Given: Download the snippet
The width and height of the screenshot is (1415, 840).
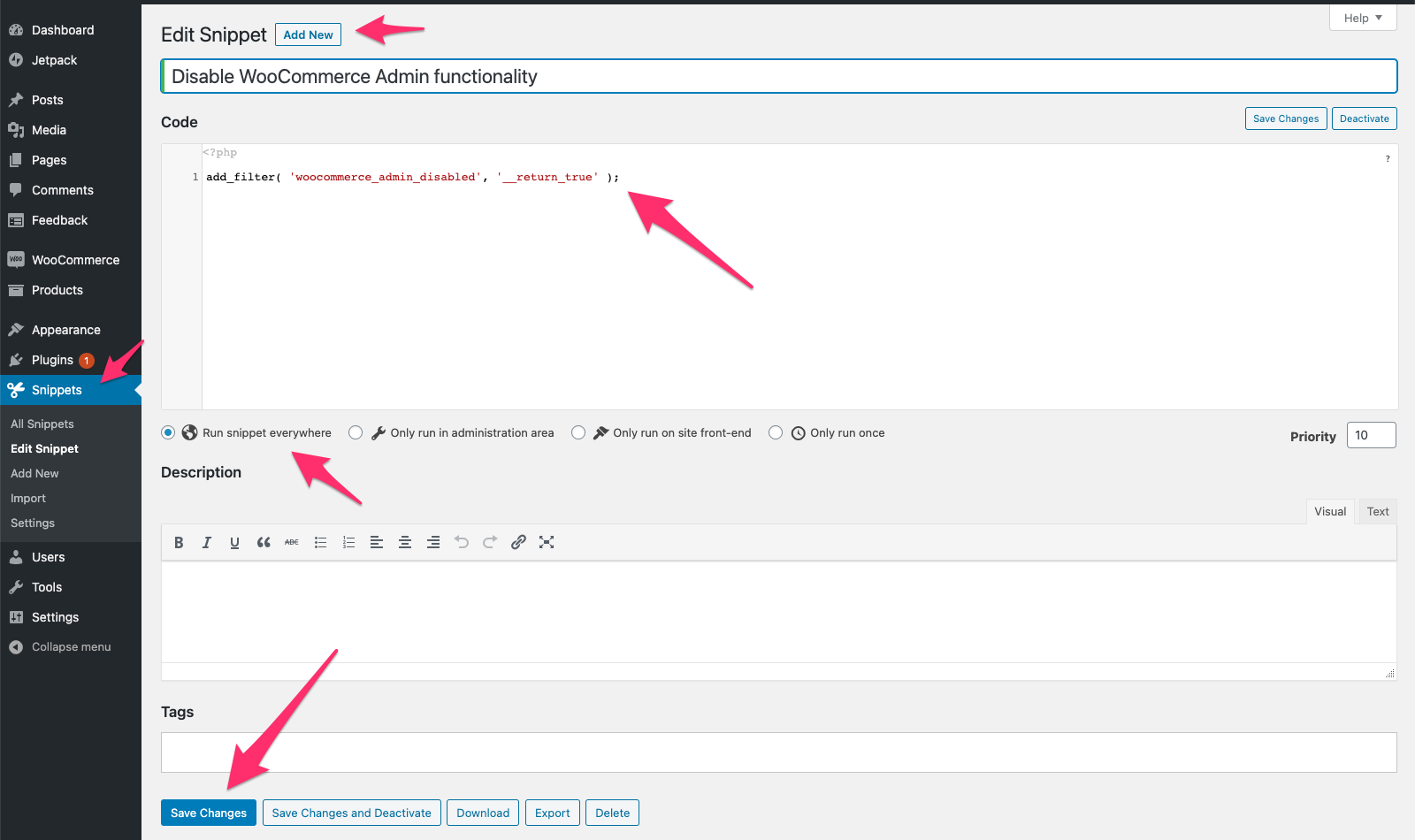Looking at the screenshot, I should point(483,813).
